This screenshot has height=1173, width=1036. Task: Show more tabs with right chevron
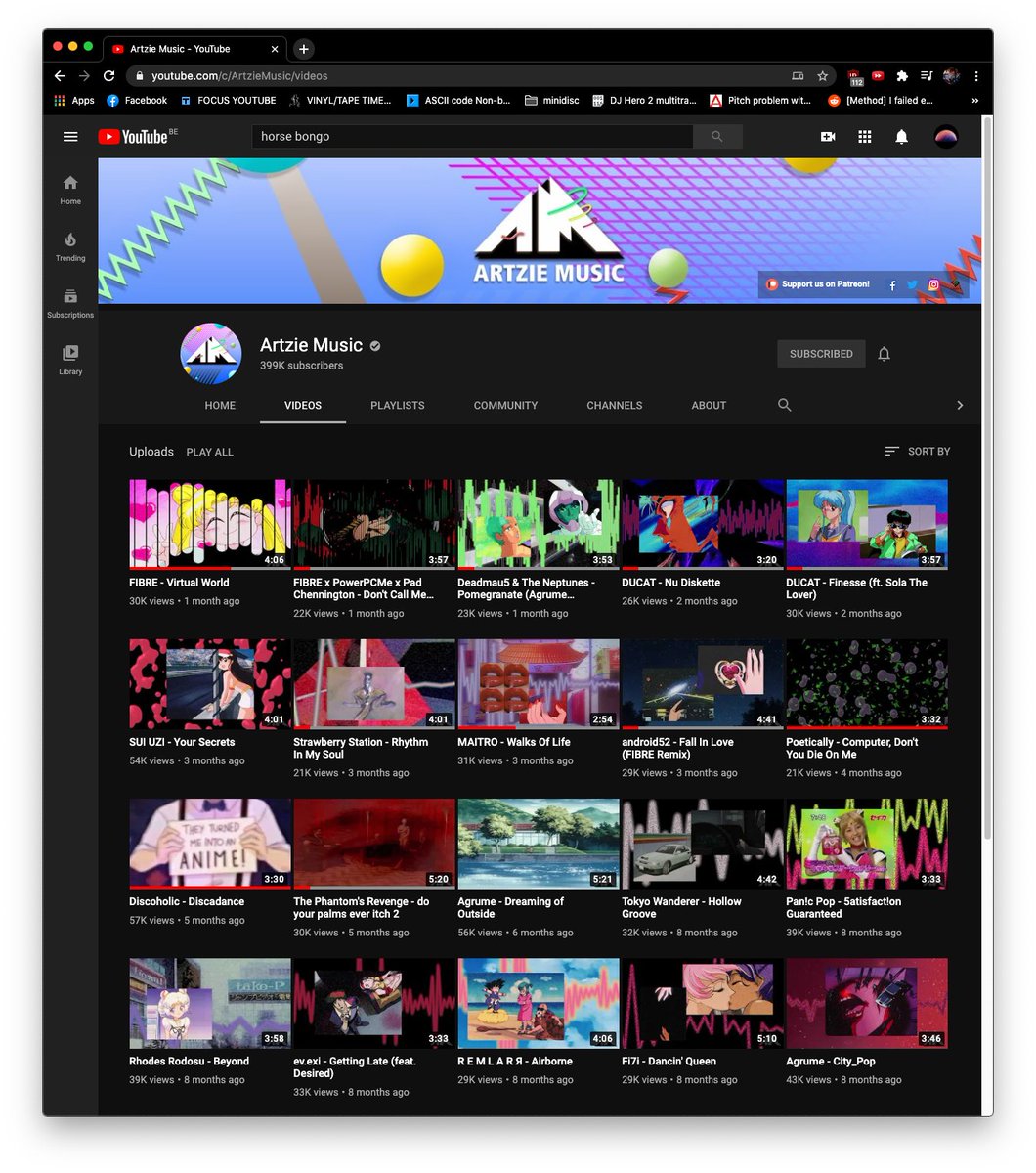[960, 405]
